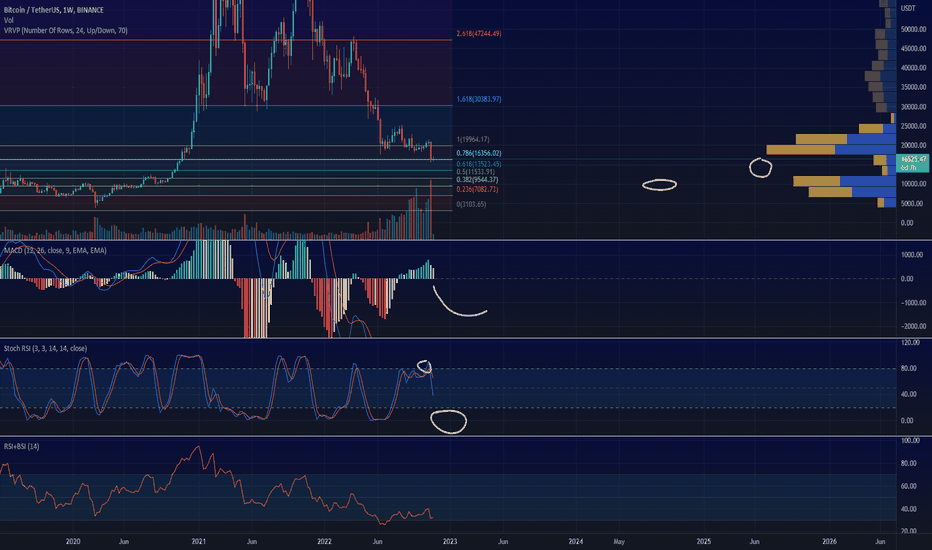The image size is (932, 550).
Task: Click the green current price tag on axis
Action: coord(912,163)
